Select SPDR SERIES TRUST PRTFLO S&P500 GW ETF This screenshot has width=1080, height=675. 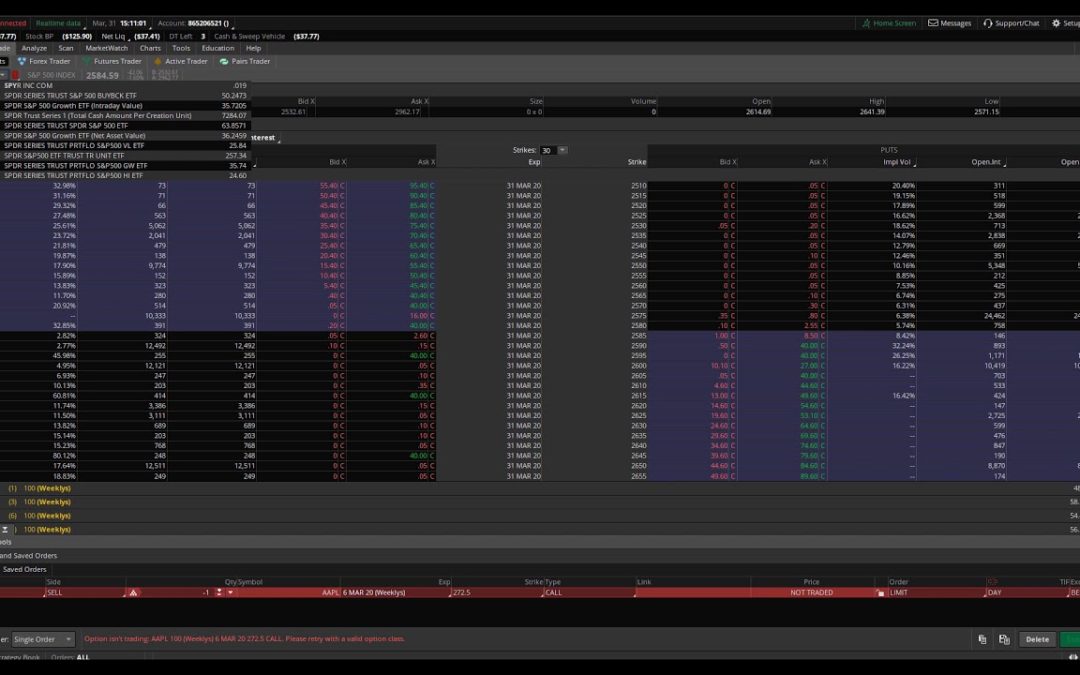point(125,166)
